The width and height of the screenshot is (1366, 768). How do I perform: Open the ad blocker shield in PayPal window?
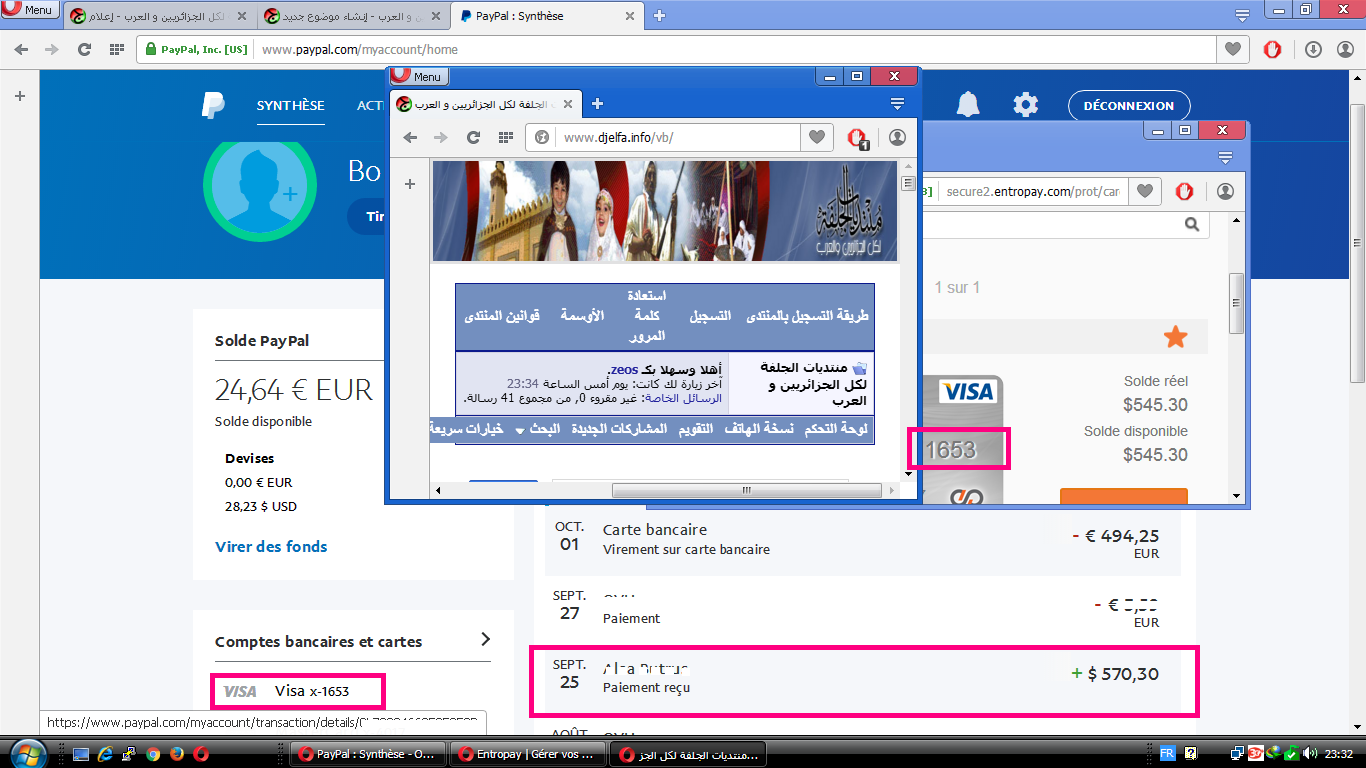1272,49
